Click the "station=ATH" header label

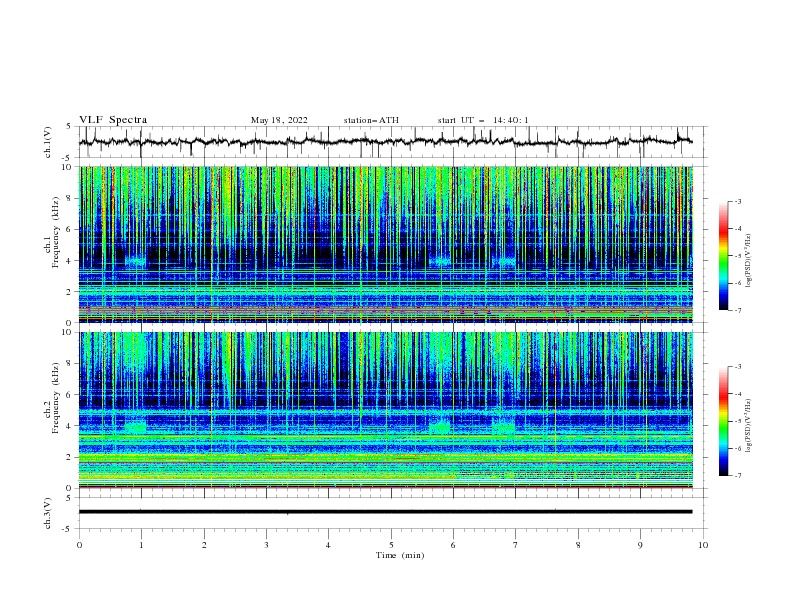371,120
